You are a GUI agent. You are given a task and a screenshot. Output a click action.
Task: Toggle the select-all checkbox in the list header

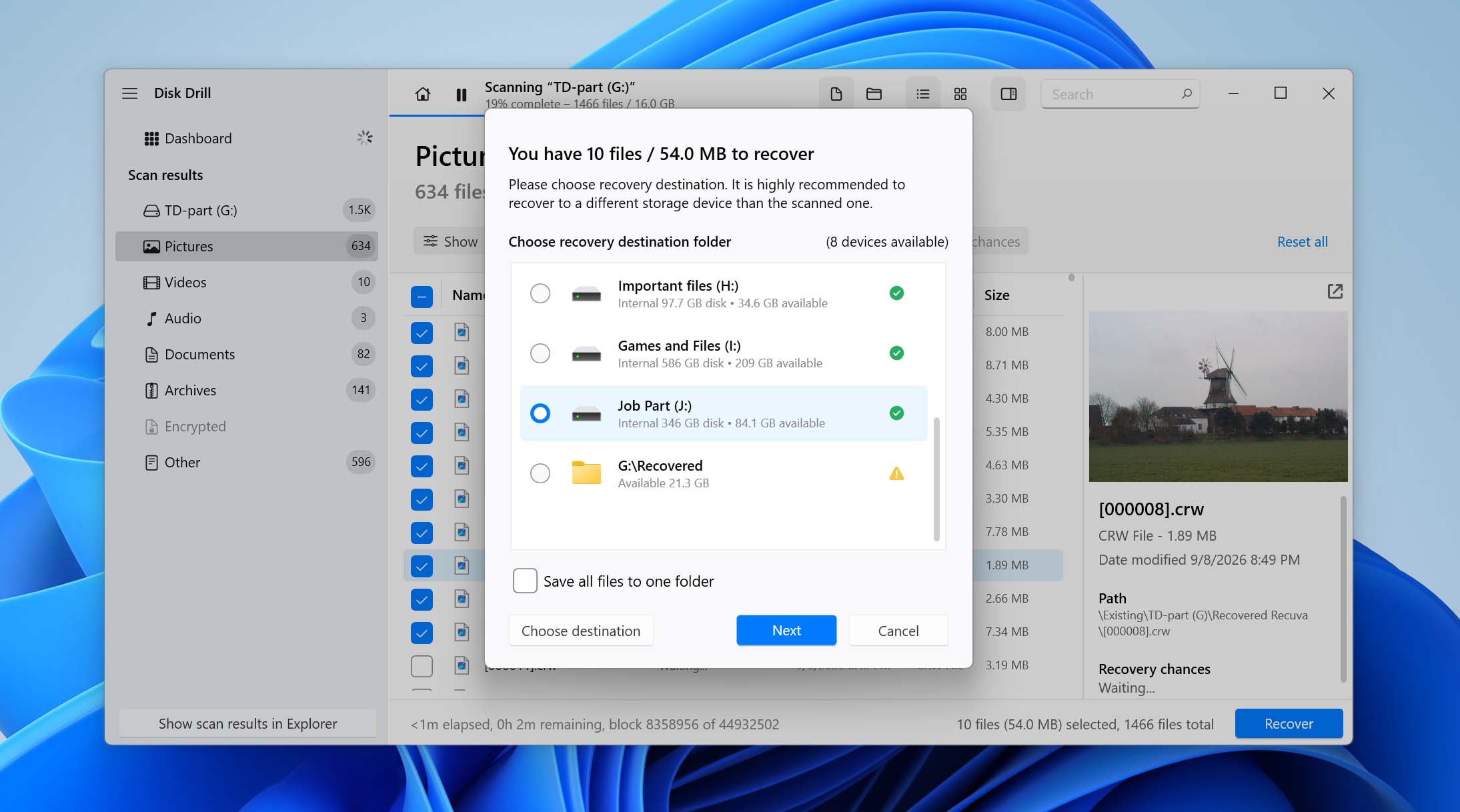tap(422, 296)
